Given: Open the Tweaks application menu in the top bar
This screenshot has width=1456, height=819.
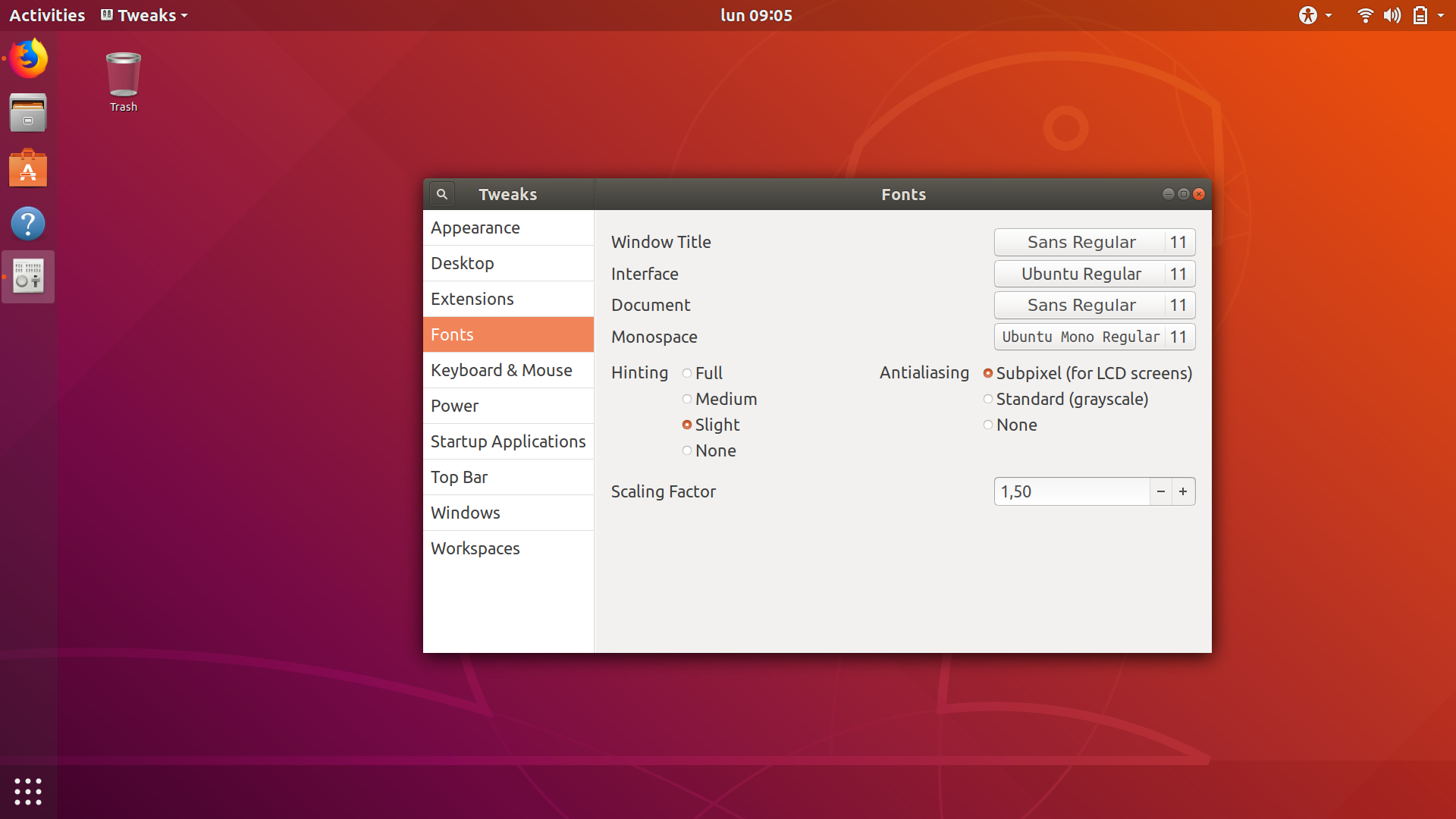Looking at the screenshot, I should click(143, 14).
